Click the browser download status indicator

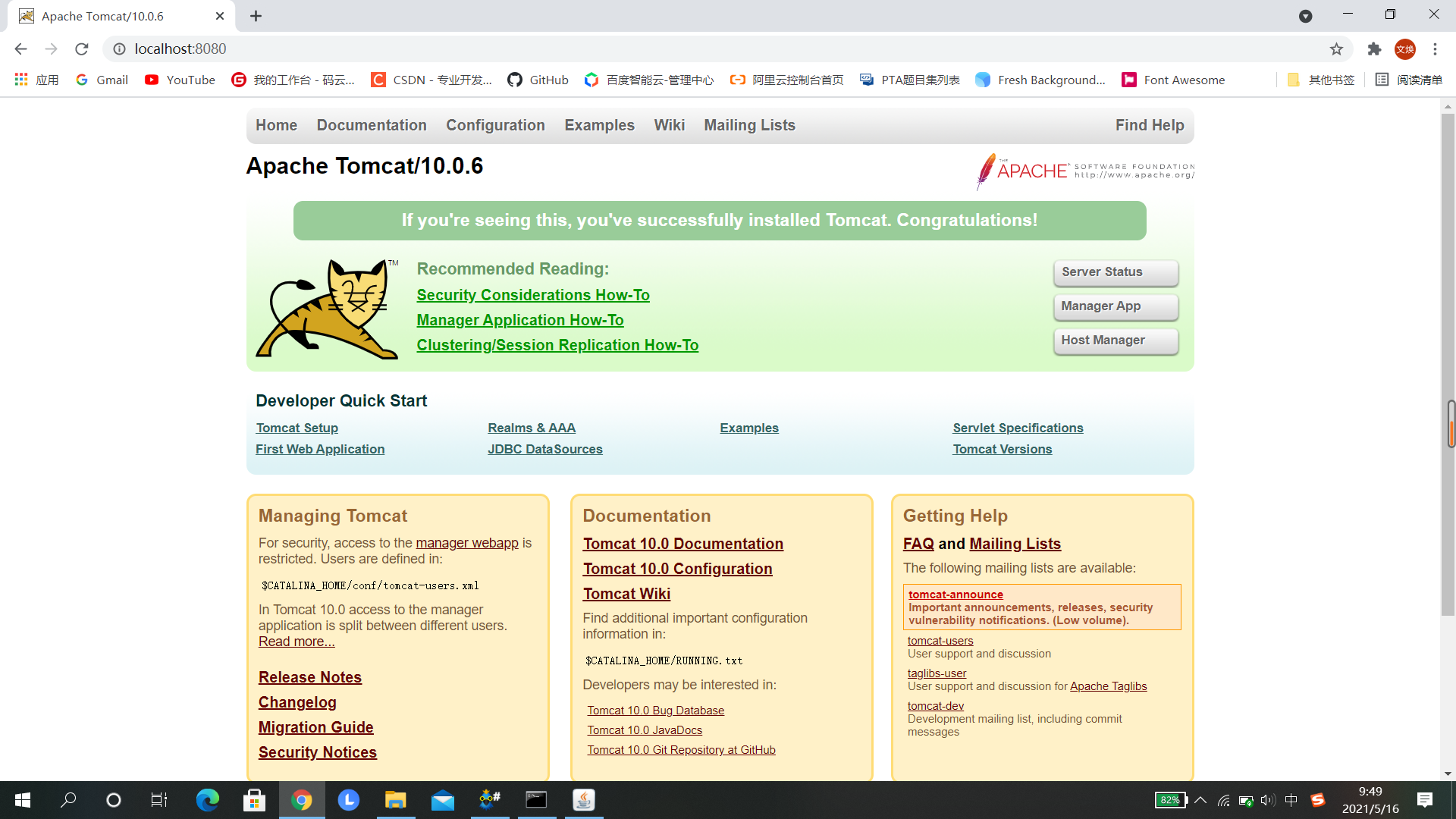(x=1306, y=15)
